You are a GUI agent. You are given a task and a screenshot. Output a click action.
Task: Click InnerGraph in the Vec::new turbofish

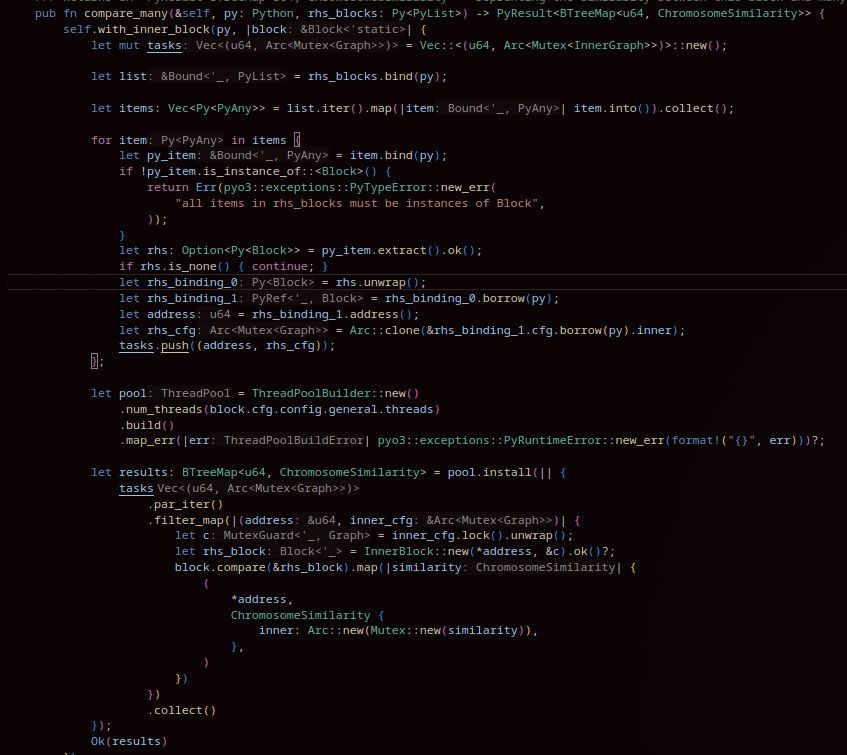(x=609, y=45)
